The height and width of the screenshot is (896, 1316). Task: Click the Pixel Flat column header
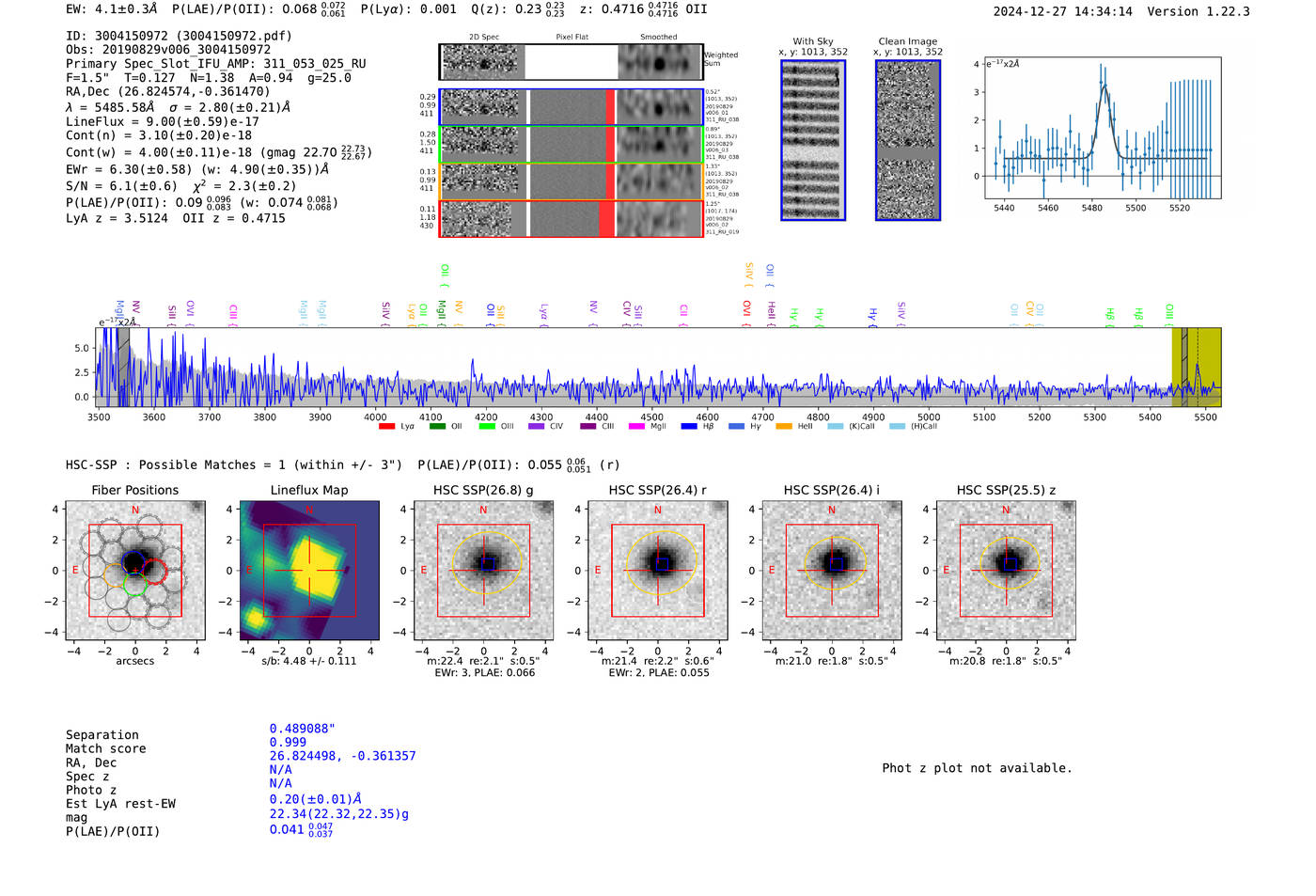[572, 38]
